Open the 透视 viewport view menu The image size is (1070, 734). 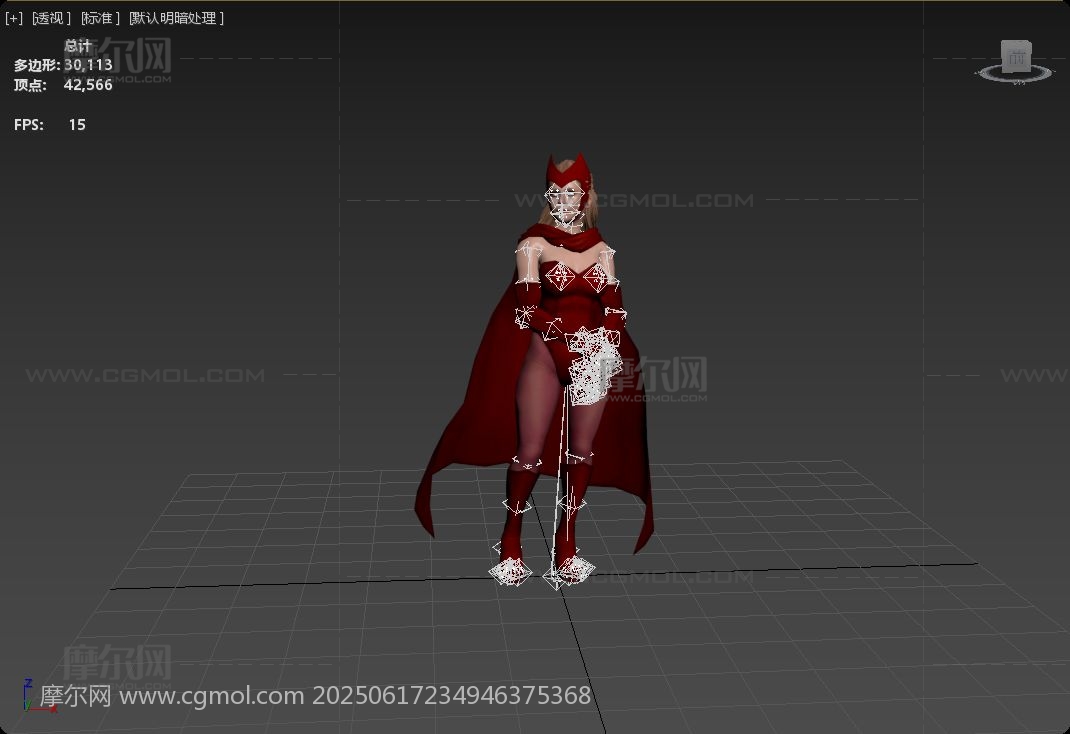tap(51, 18)
